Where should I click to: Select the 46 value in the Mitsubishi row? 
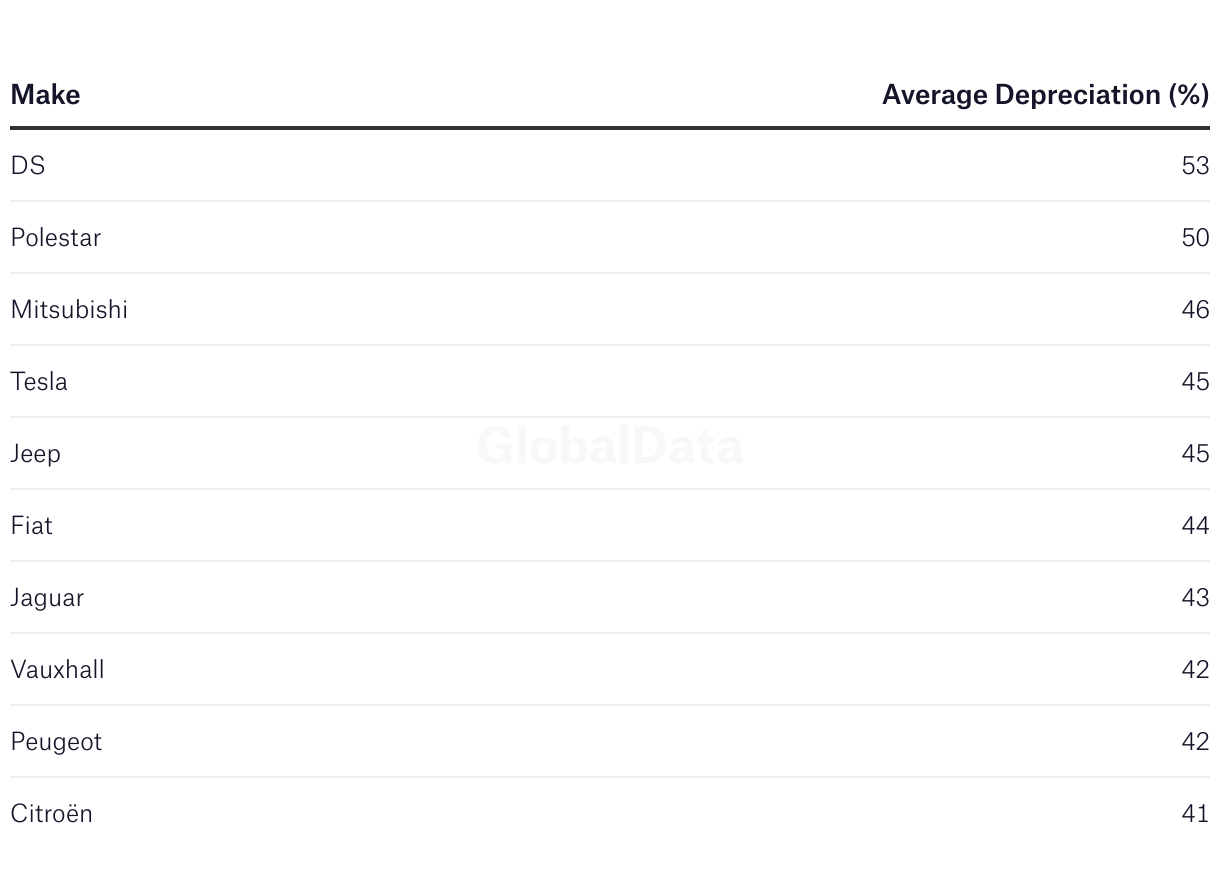1195,309
